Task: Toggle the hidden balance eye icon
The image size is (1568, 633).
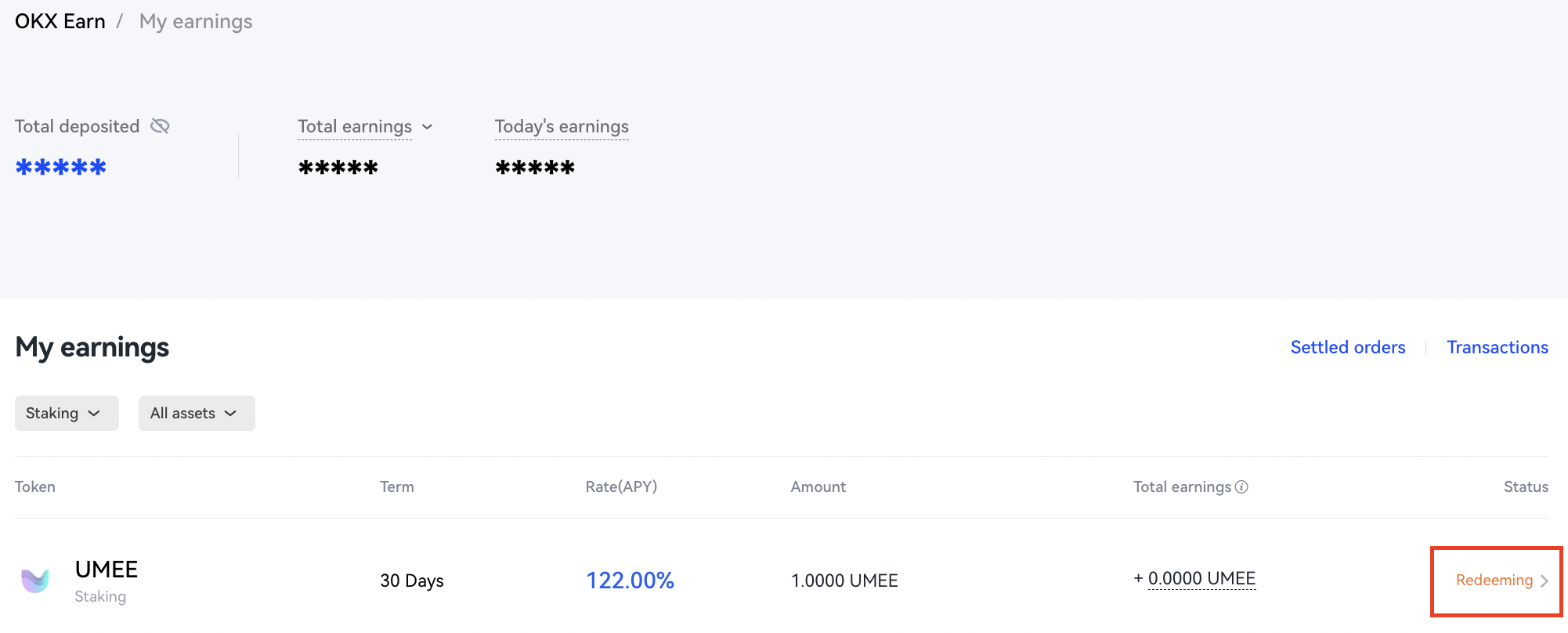Action: point(160,126)
